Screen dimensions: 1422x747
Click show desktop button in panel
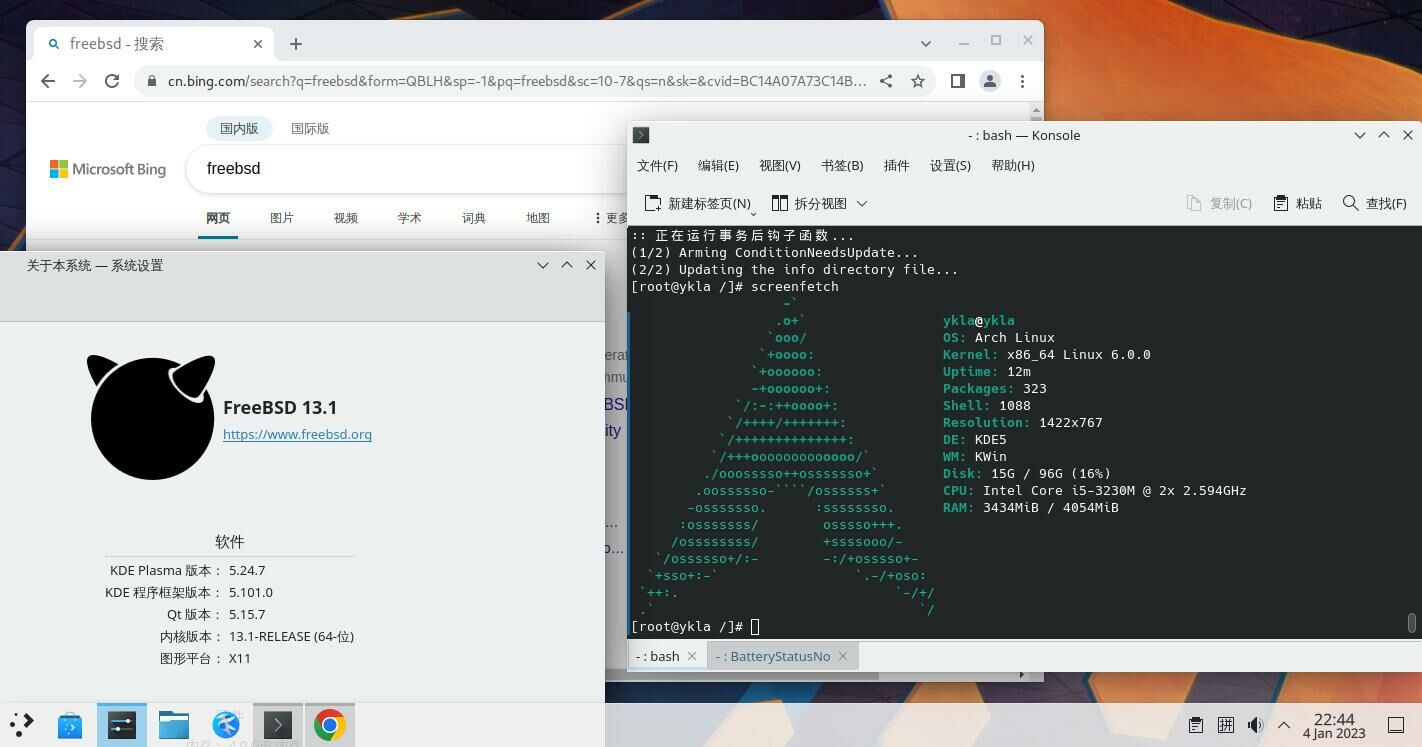1396,725
